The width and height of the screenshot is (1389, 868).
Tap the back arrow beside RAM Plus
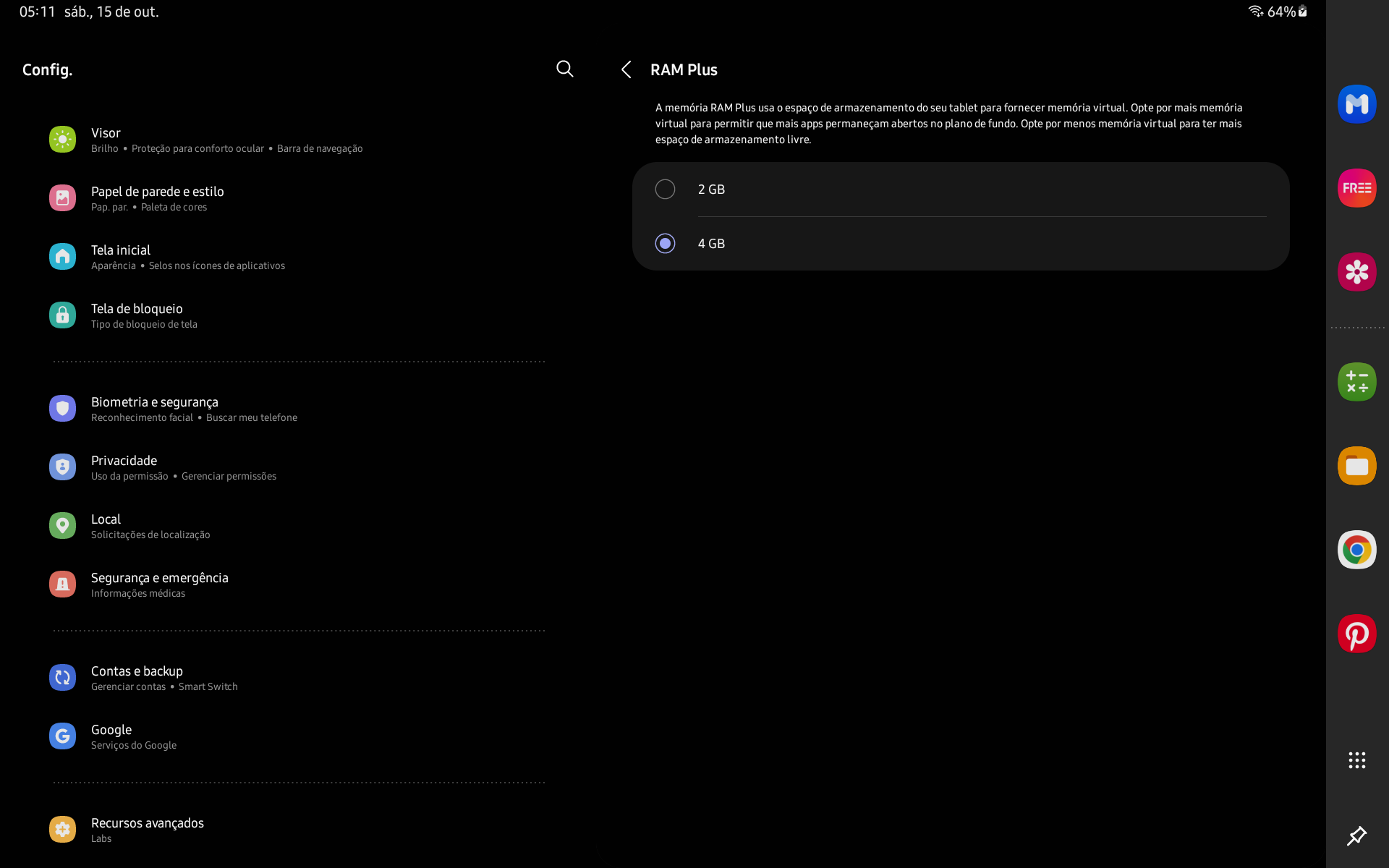tap(626, 69)
